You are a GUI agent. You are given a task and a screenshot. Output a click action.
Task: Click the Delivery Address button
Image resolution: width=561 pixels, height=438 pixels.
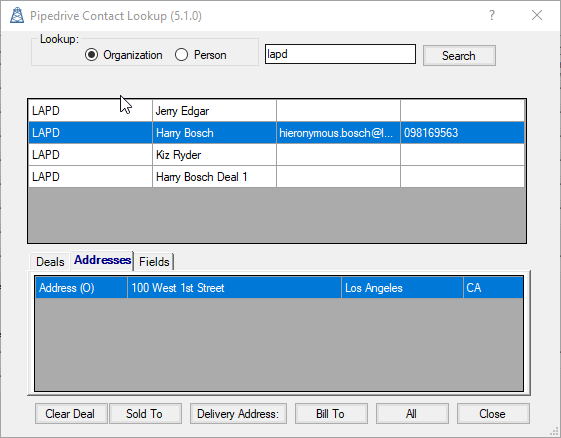coord(238,414)
